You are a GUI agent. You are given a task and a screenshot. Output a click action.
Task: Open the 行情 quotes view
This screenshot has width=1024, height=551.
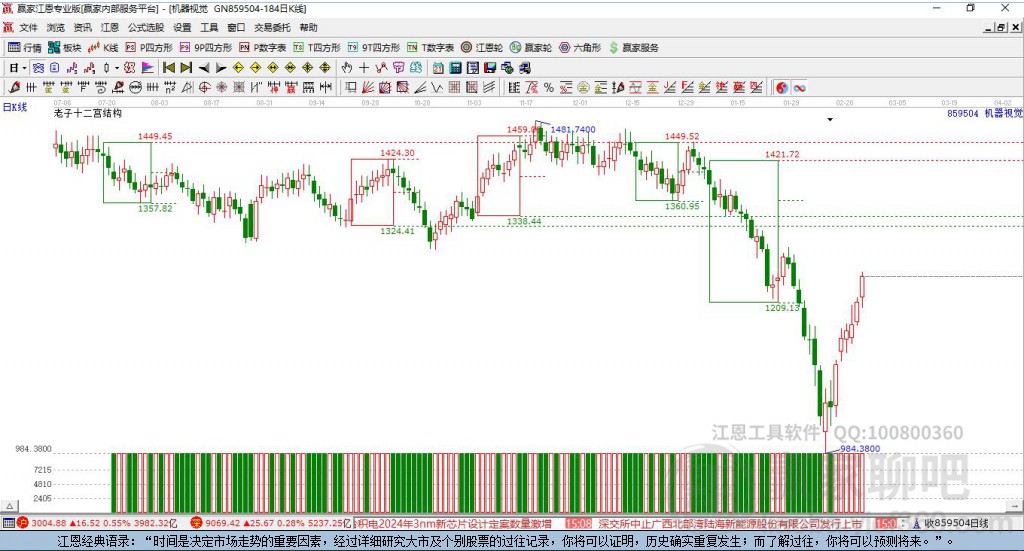tap(24, 48)
